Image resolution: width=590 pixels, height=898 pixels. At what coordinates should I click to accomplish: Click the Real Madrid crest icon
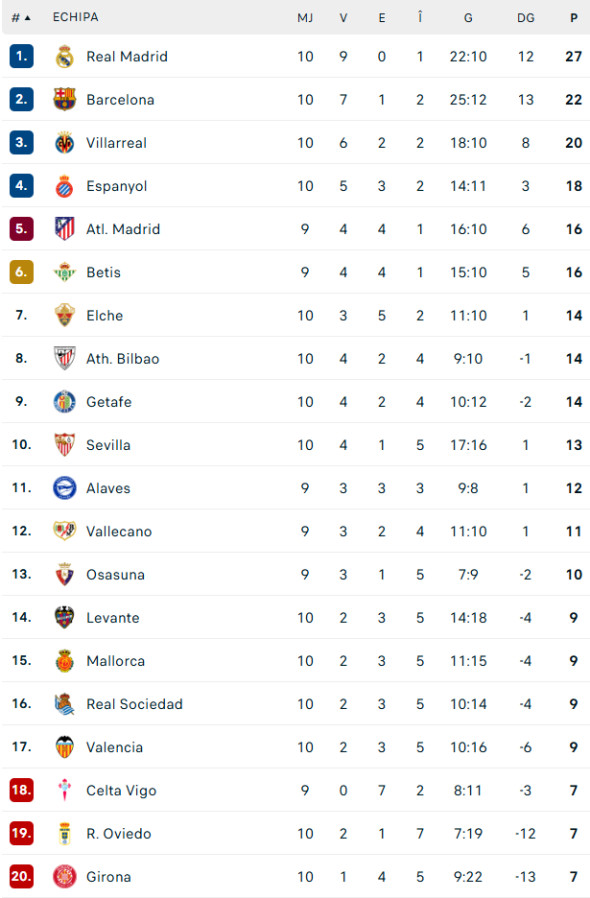pos(64,56)
